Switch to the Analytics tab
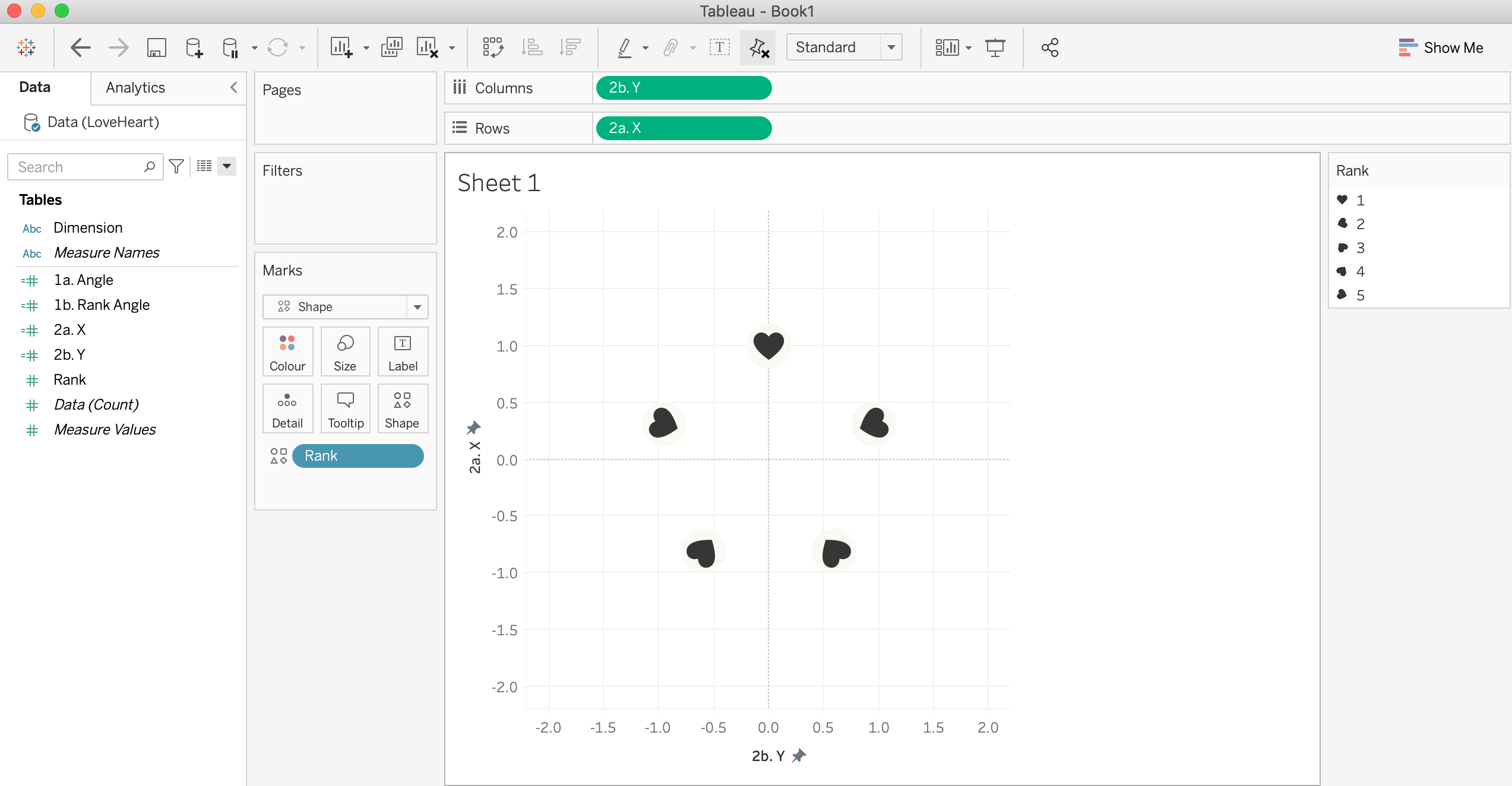Image resolution: width=1512 pixels, height=786 pixels. click(x=135, y=87)
